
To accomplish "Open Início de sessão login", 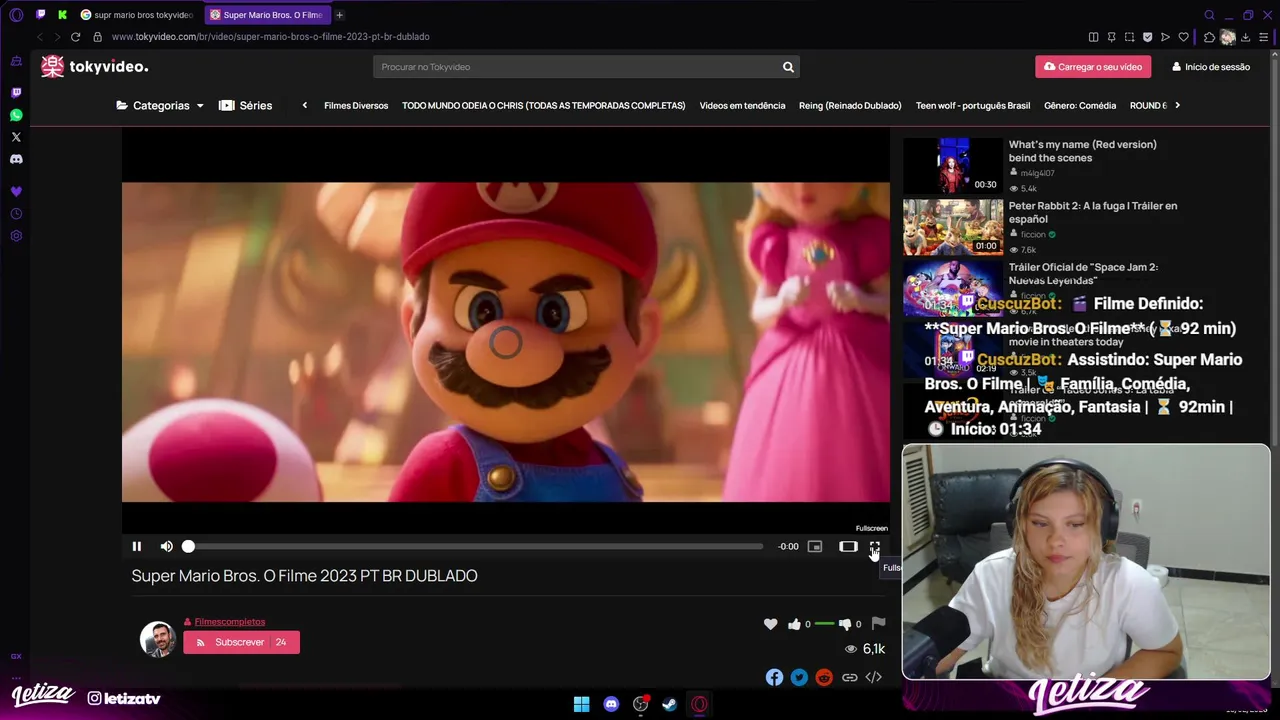I will pyautogui.click(x=1211, y=67).
